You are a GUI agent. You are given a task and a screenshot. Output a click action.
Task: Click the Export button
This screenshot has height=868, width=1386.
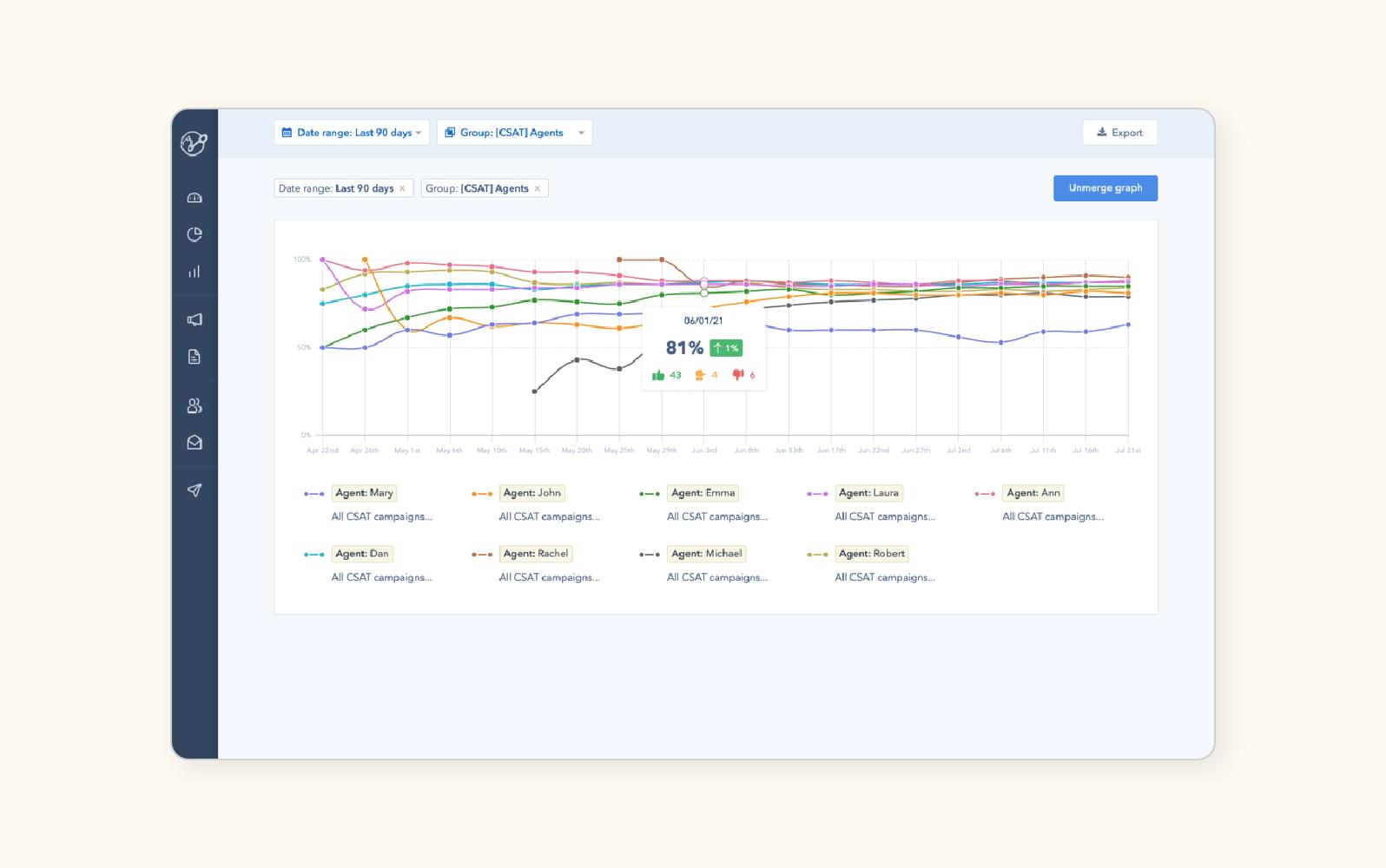tap(1119, 133)
